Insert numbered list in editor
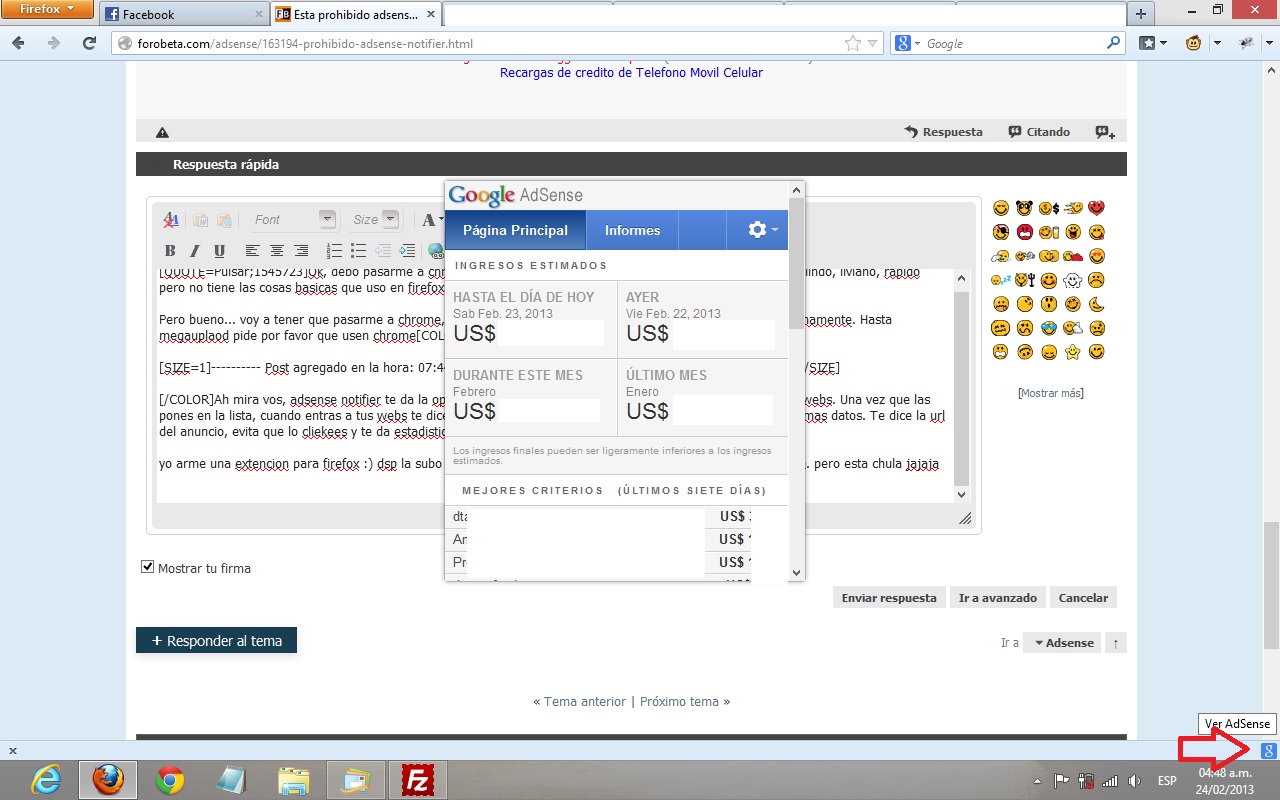1280x800 pixels. (335, 251)
